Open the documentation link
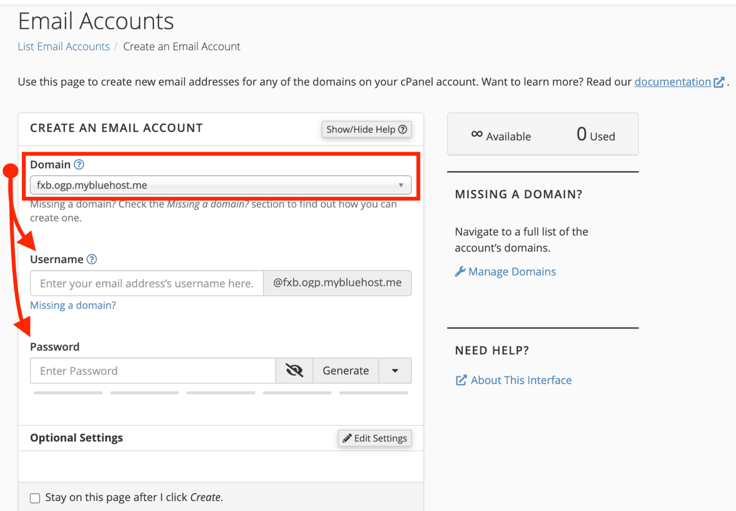Image resolution: width=736 pixels, height=511 pixels. [673, 82]
